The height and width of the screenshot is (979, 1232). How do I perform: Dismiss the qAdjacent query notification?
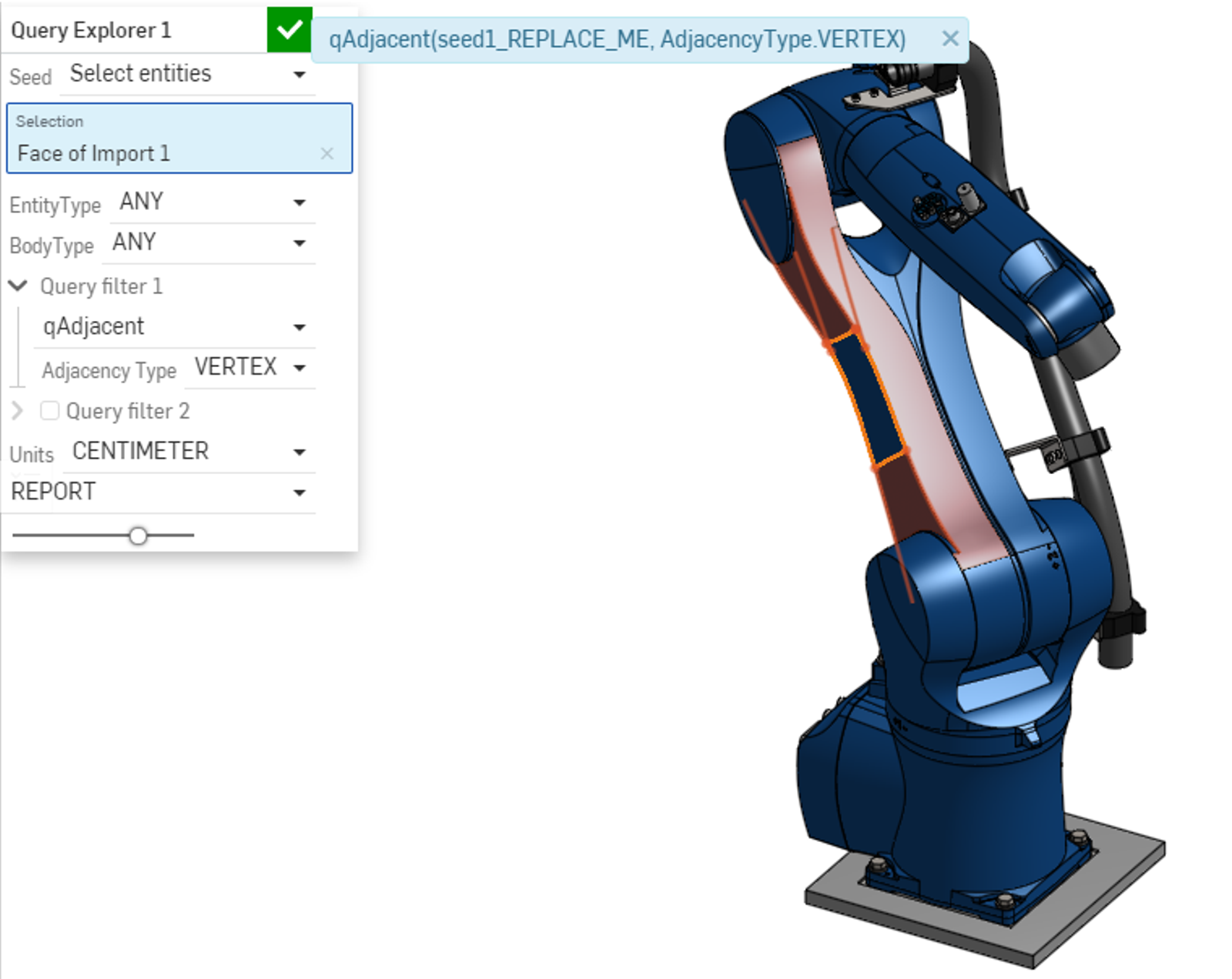pyautogui.click(x=950, y=38)
